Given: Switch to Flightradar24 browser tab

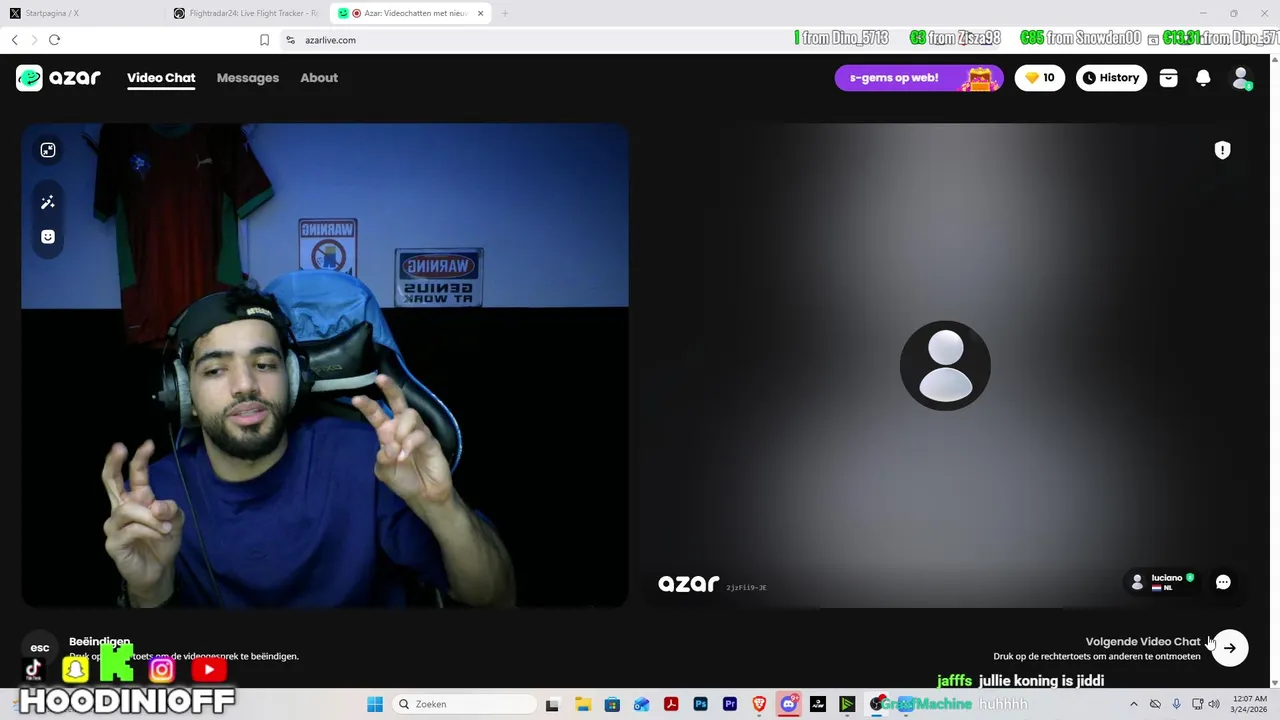Looking at the screenshot, I should point(245,13).
